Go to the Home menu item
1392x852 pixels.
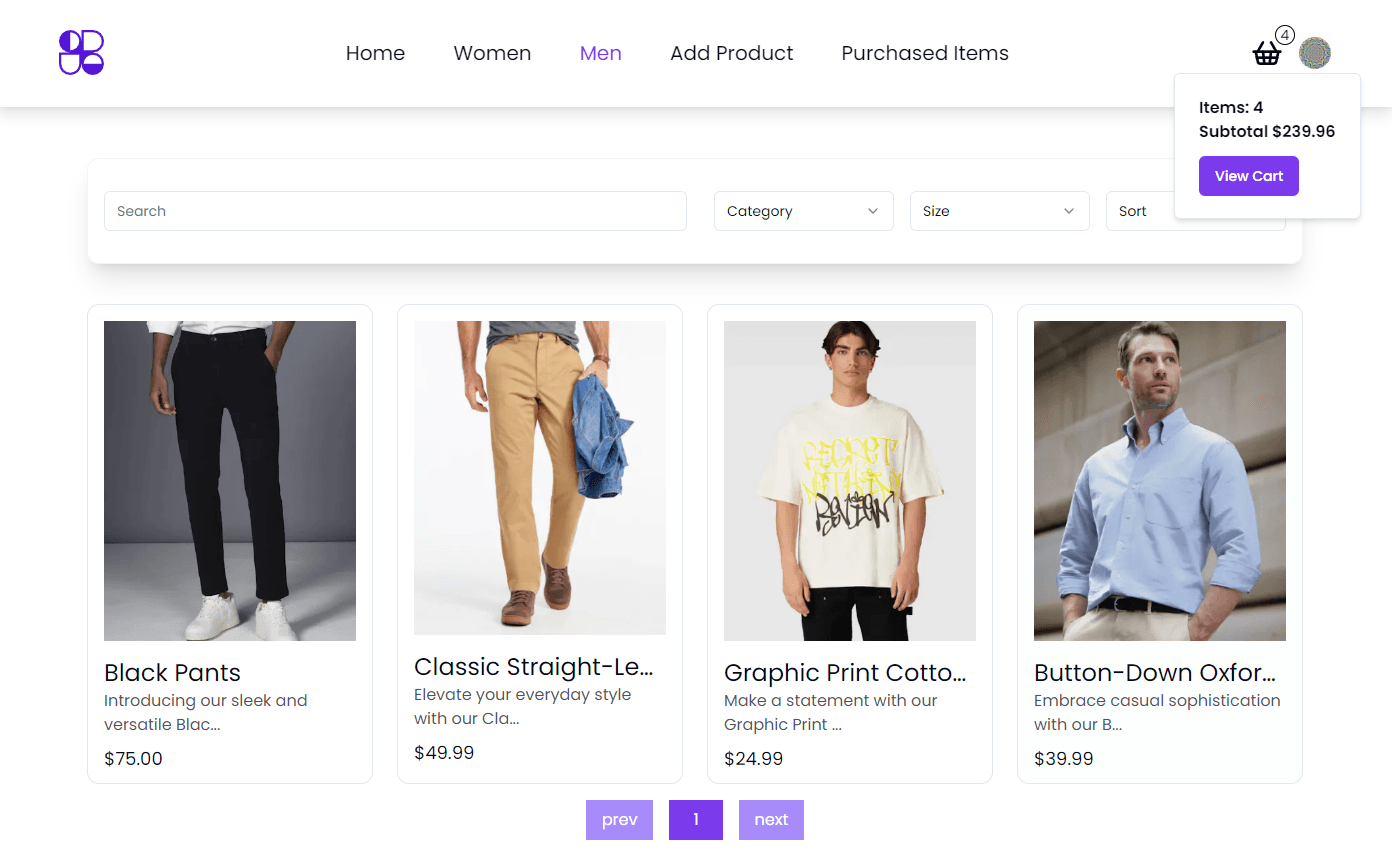pos(375,53)
